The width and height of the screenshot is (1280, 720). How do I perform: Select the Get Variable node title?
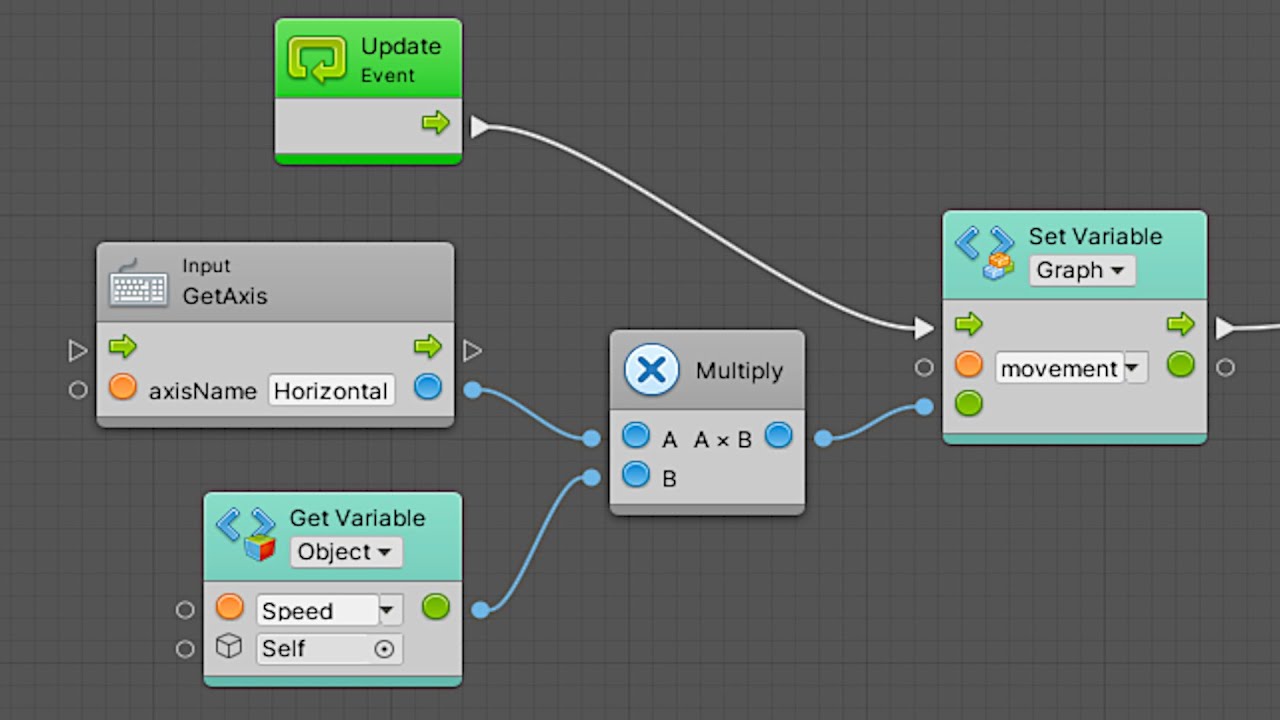coord(357,518)
